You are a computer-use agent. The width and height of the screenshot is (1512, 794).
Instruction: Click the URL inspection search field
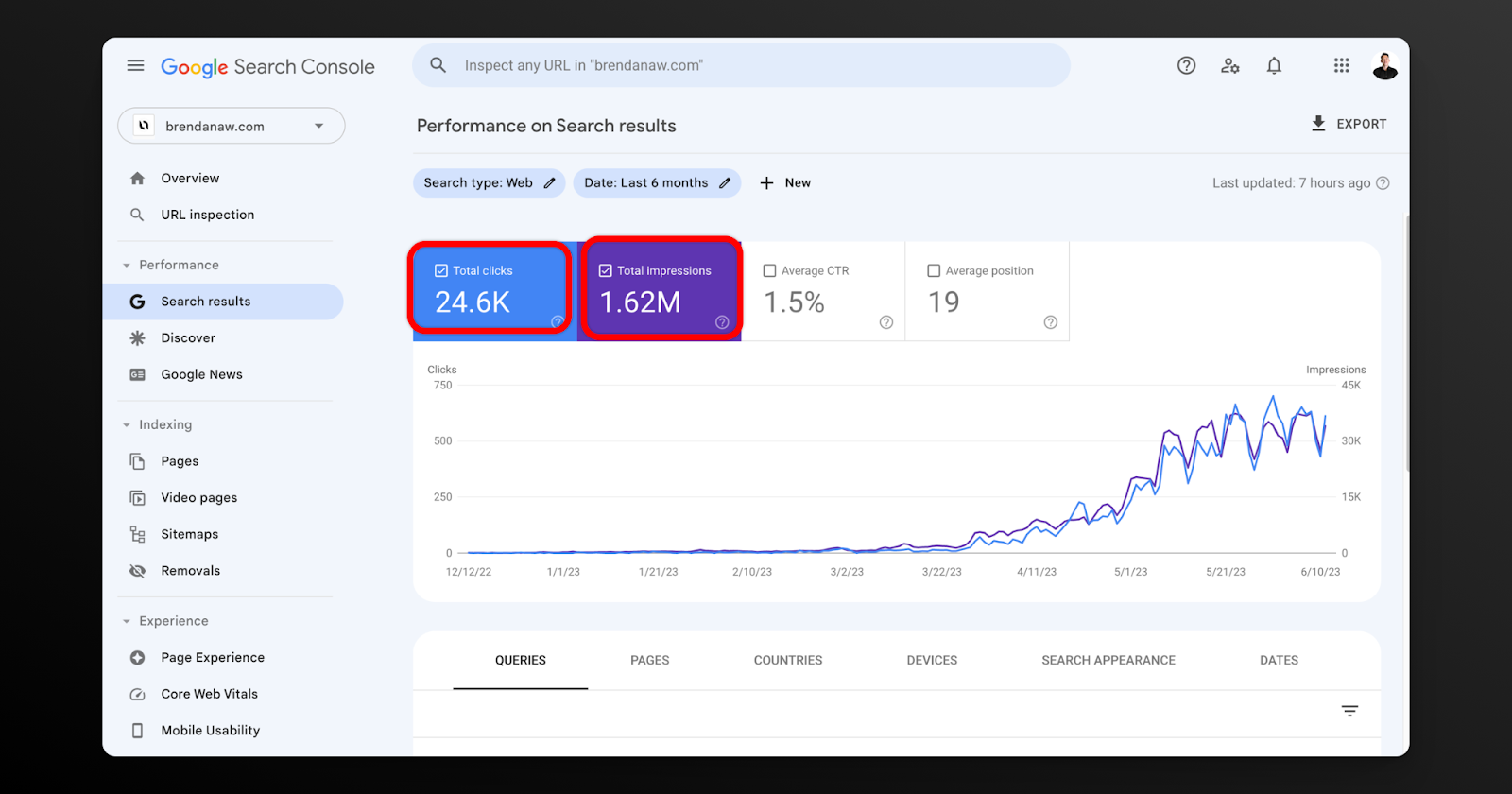[741, 65]
